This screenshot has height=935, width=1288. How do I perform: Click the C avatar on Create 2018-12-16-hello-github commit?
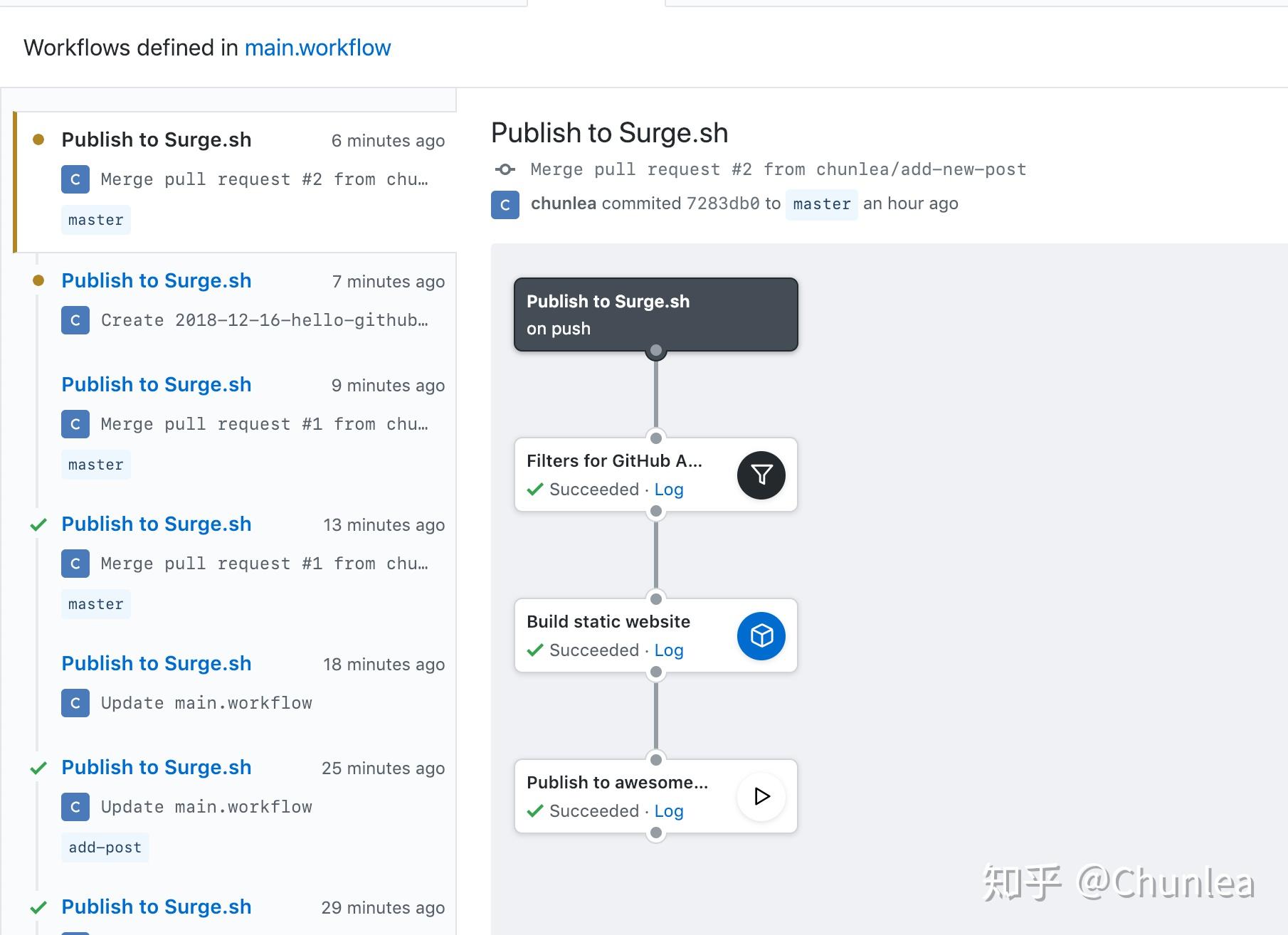point(75,320)
